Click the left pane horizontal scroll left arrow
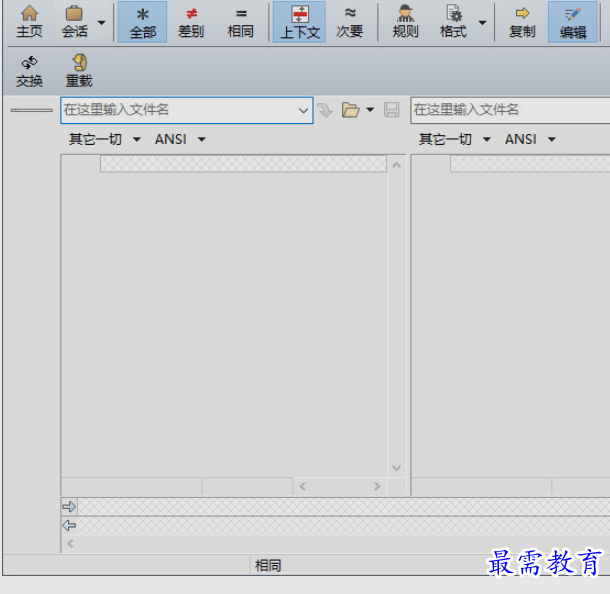The height and width of the screenshot is (594, 610). [x=303, y=486]
